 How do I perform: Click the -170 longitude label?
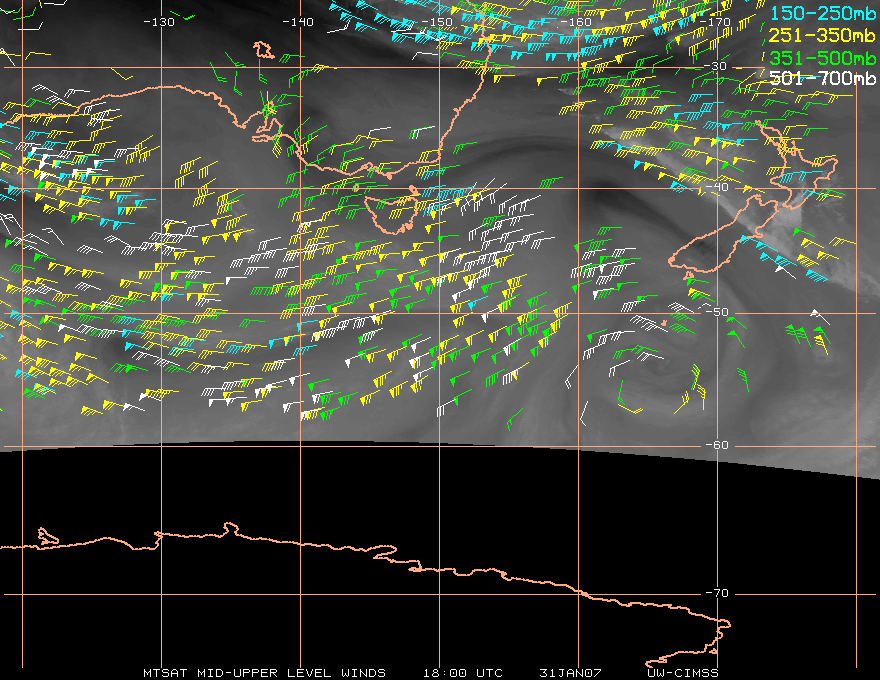pyautogui.click(x=715, y=22)
